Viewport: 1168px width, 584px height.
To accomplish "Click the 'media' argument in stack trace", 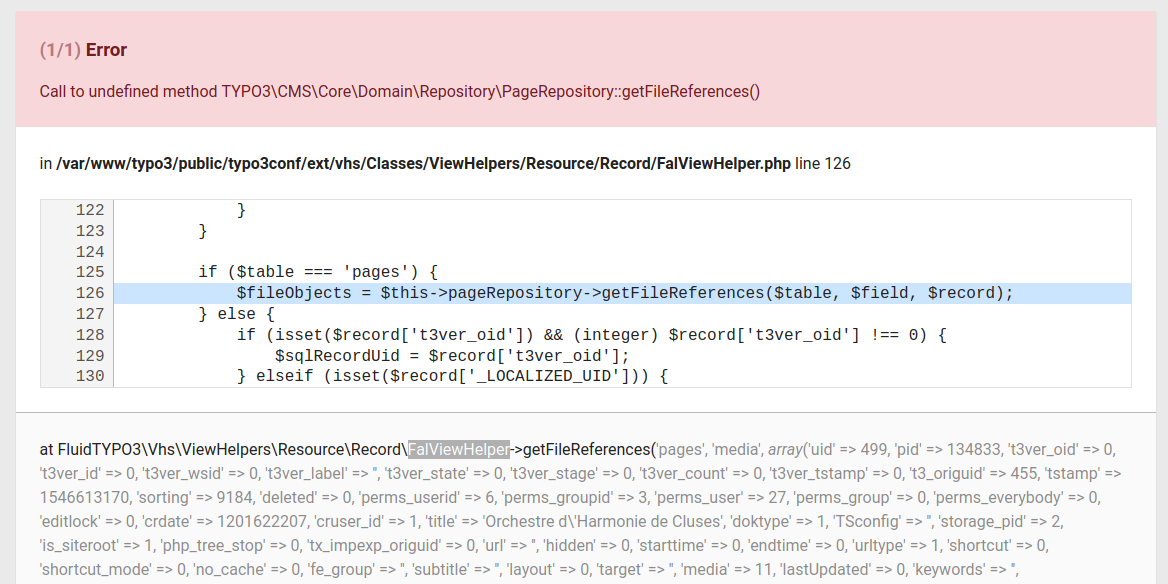I will coord(738,449).
